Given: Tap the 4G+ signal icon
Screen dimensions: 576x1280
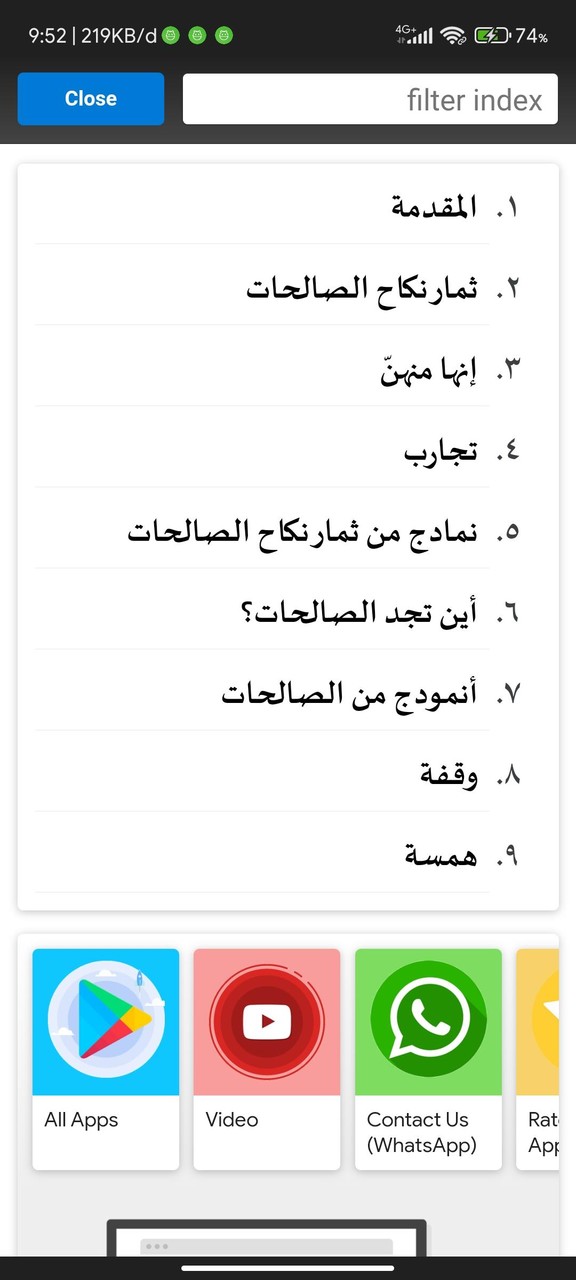Looking at the screenshot, I should coord(417,33).
